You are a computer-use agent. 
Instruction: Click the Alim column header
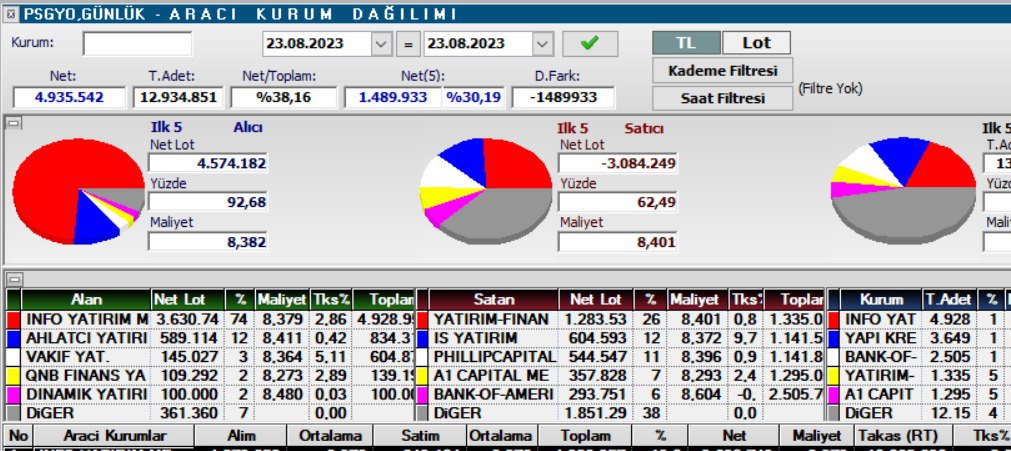(x=241, y=436)
